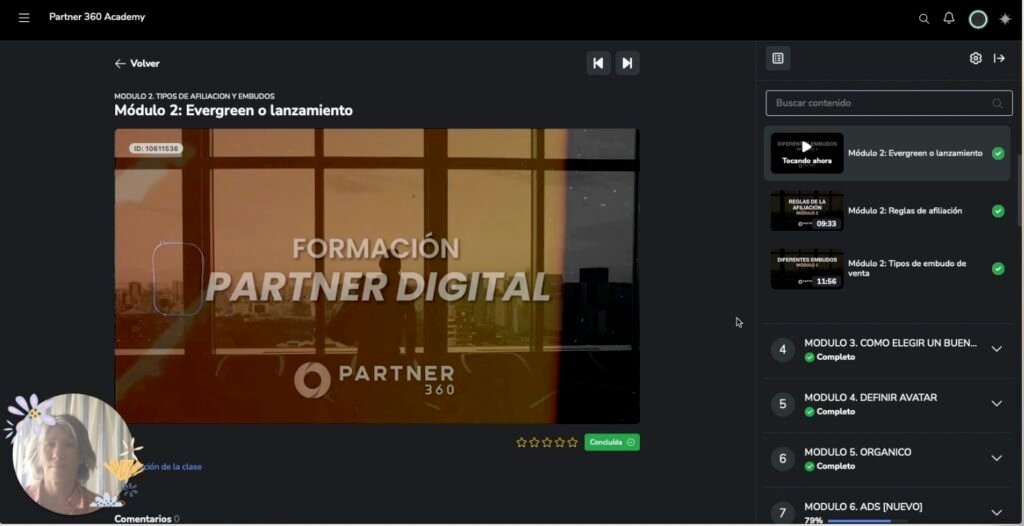Rate the class five stars
The image size is (1024, 526).
coord(573,442)
